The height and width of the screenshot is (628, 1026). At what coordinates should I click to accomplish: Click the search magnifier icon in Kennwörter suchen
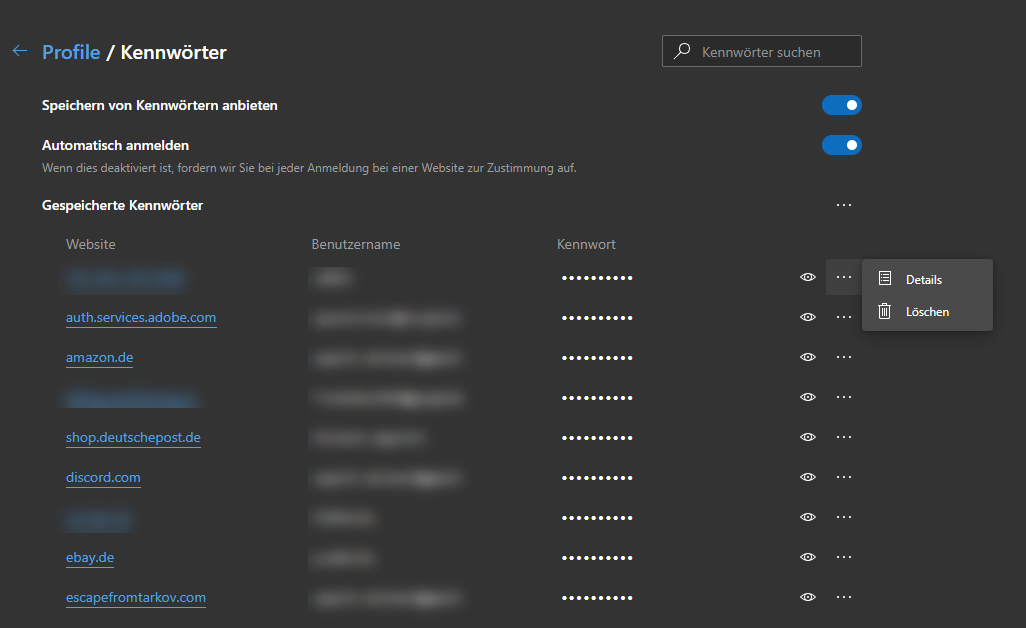[x=682, y=52]
